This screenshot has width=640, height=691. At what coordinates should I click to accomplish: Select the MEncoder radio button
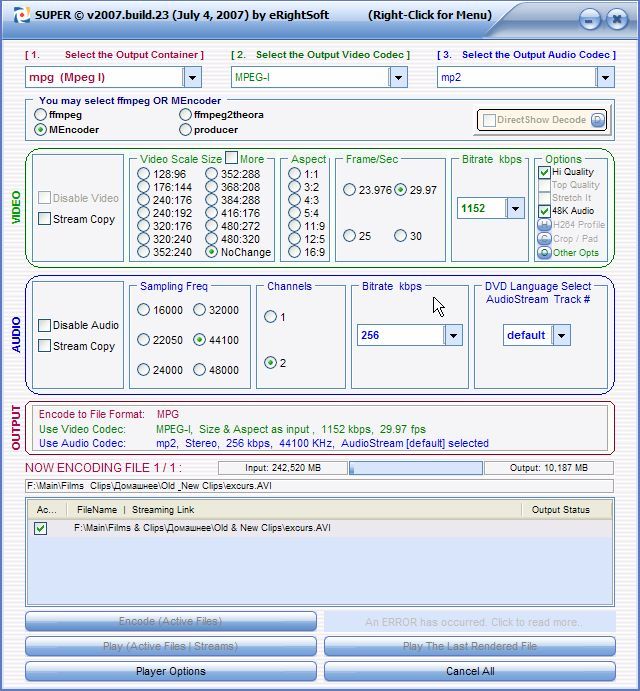tap(40, 130)
